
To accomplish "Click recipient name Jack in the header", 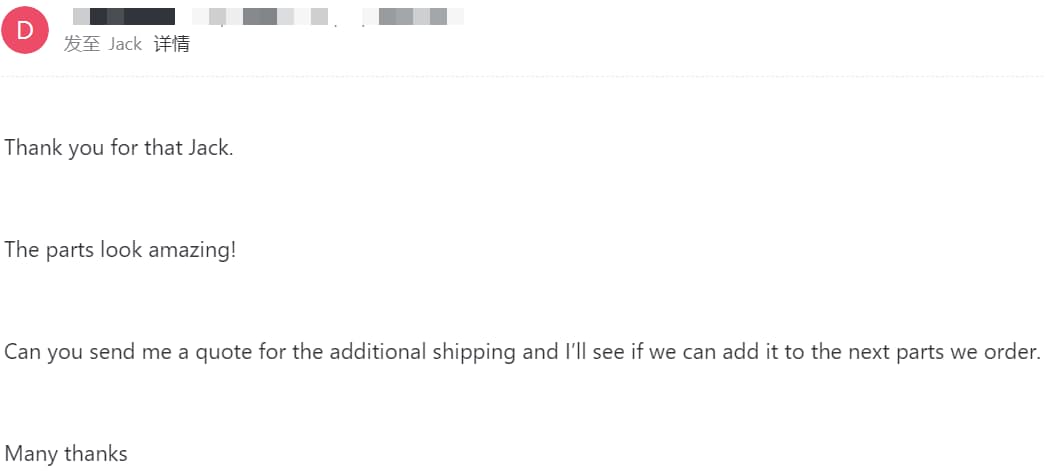I will click(125, 44).
